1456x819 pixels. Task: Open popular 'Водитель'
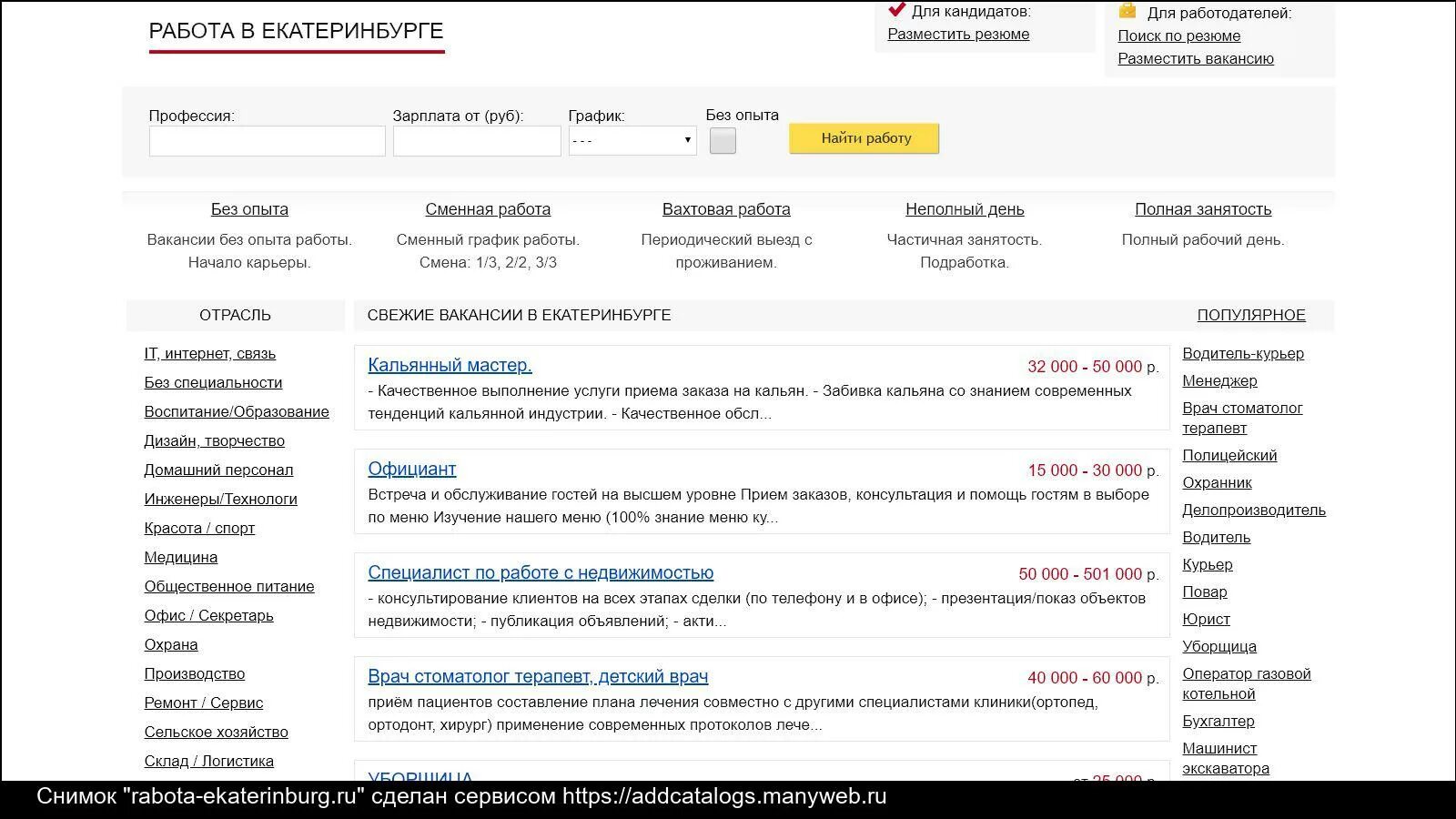click(1216, 538)
